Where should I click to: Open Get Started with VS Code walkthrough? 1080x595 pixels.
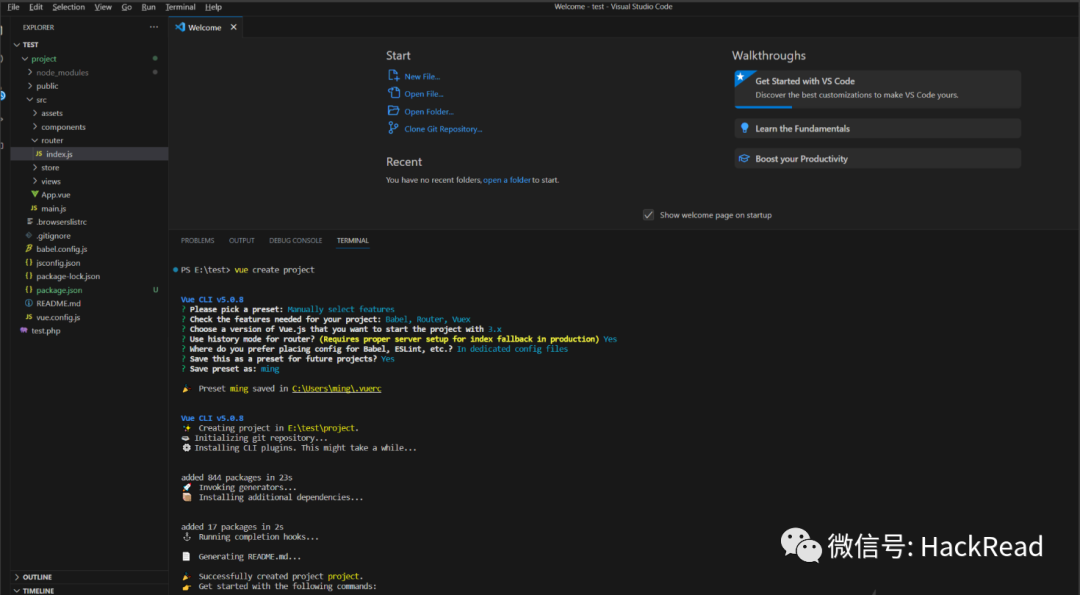pos(878,89)
